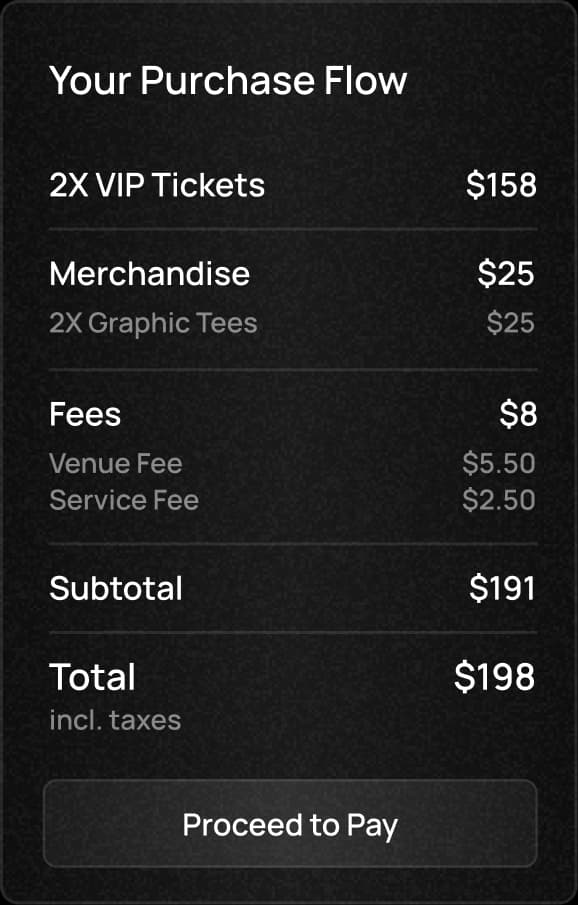The width and height of the screenshot is (578, 905).
Task: Select the Subtotal label
Action: pos(115,588)
